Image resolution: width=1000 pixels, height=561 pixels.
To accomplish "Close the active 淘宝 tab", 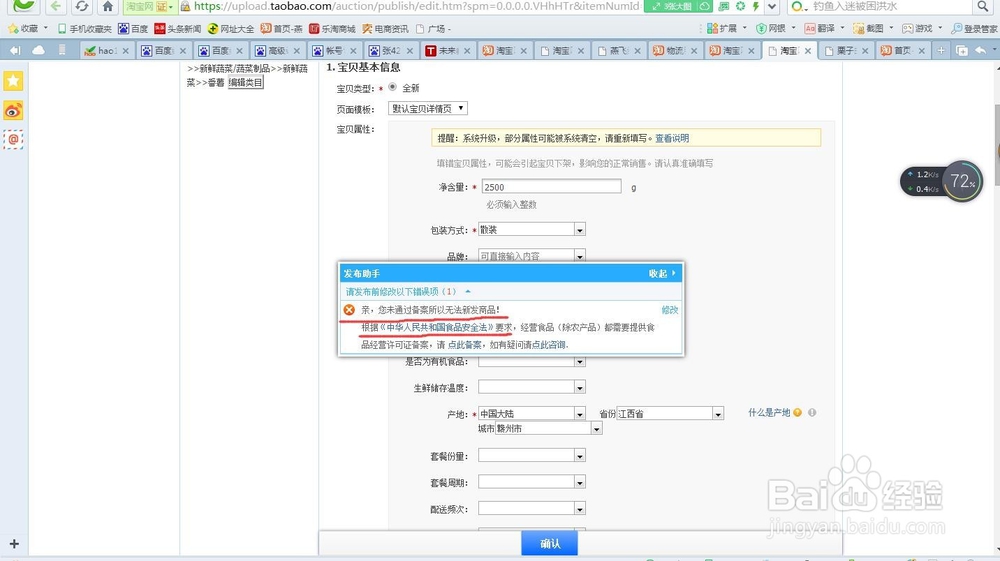I will 807,50.
